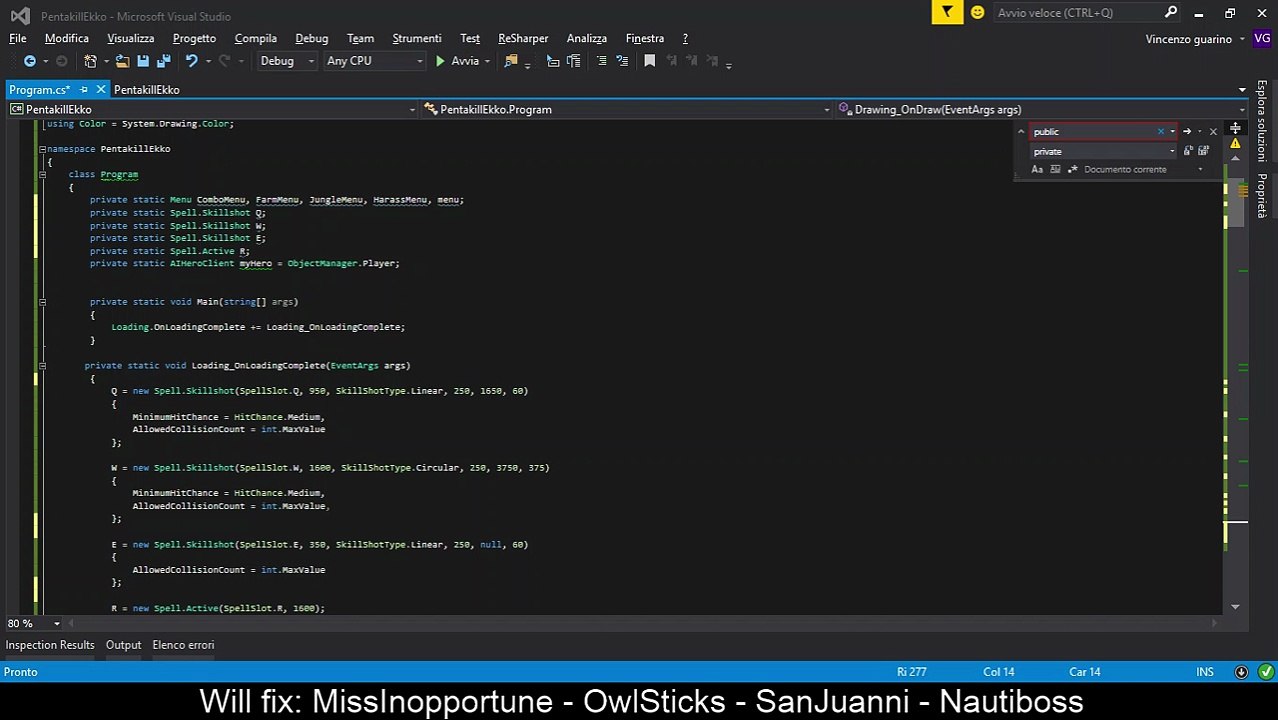Image resolution: width=1278 pixels, height=720 pixels.
Task: Click the decrease indent icon
Action: pyautogui.click(x=552, y=61)
